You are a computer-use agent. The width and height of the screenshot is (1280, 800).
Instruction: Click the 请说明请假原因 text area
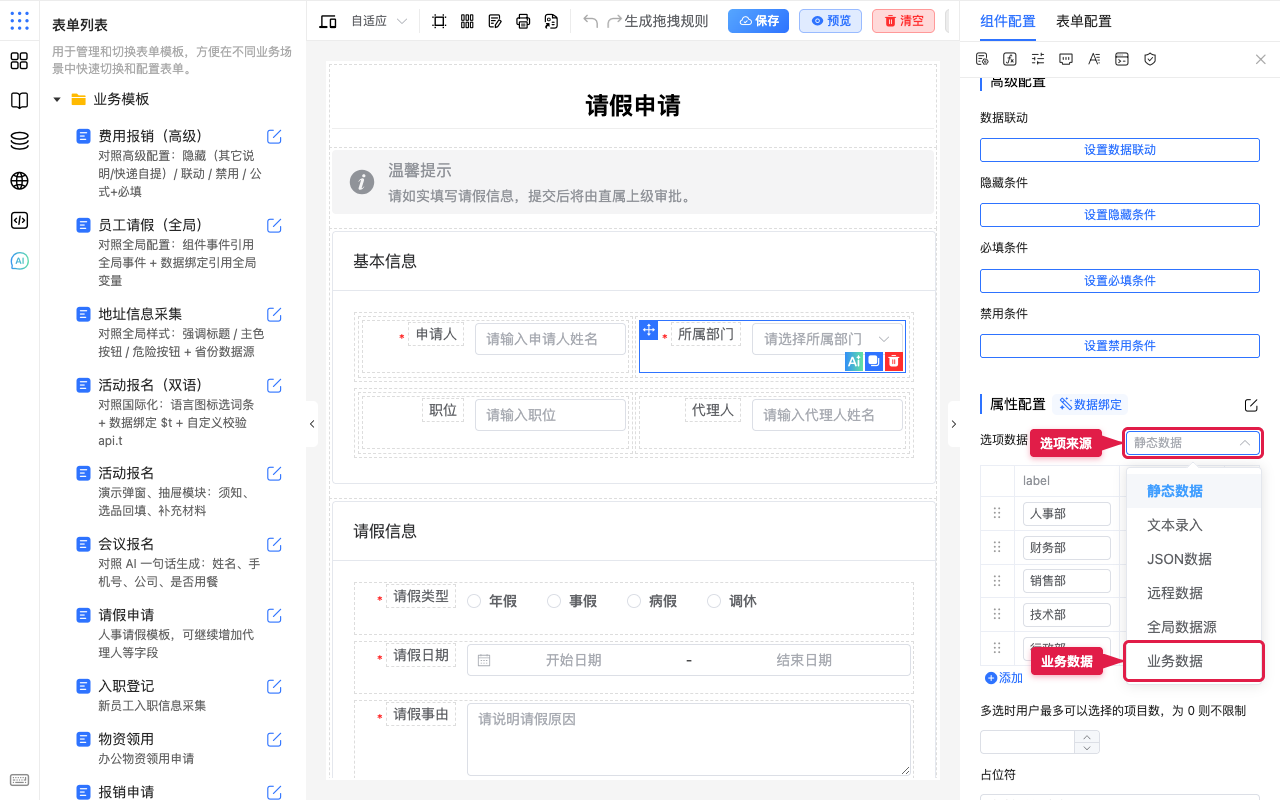point(689,739)
